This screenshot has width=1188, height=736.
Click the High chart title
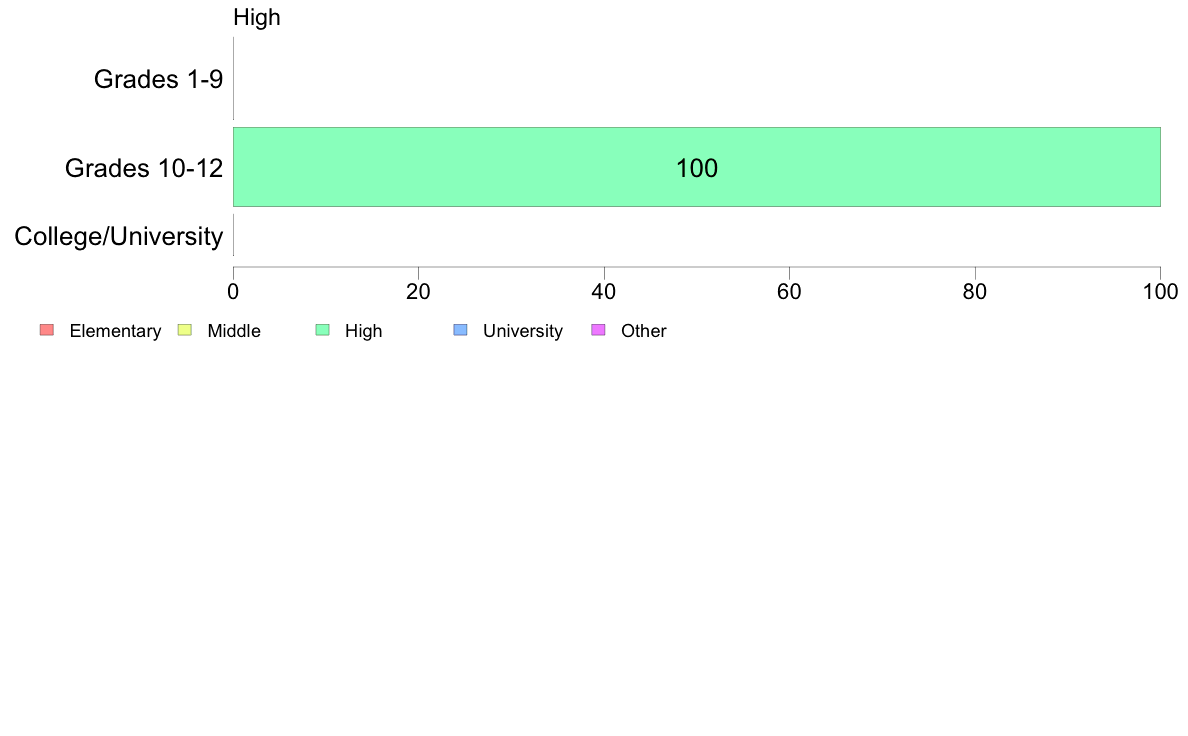point(257,17)
